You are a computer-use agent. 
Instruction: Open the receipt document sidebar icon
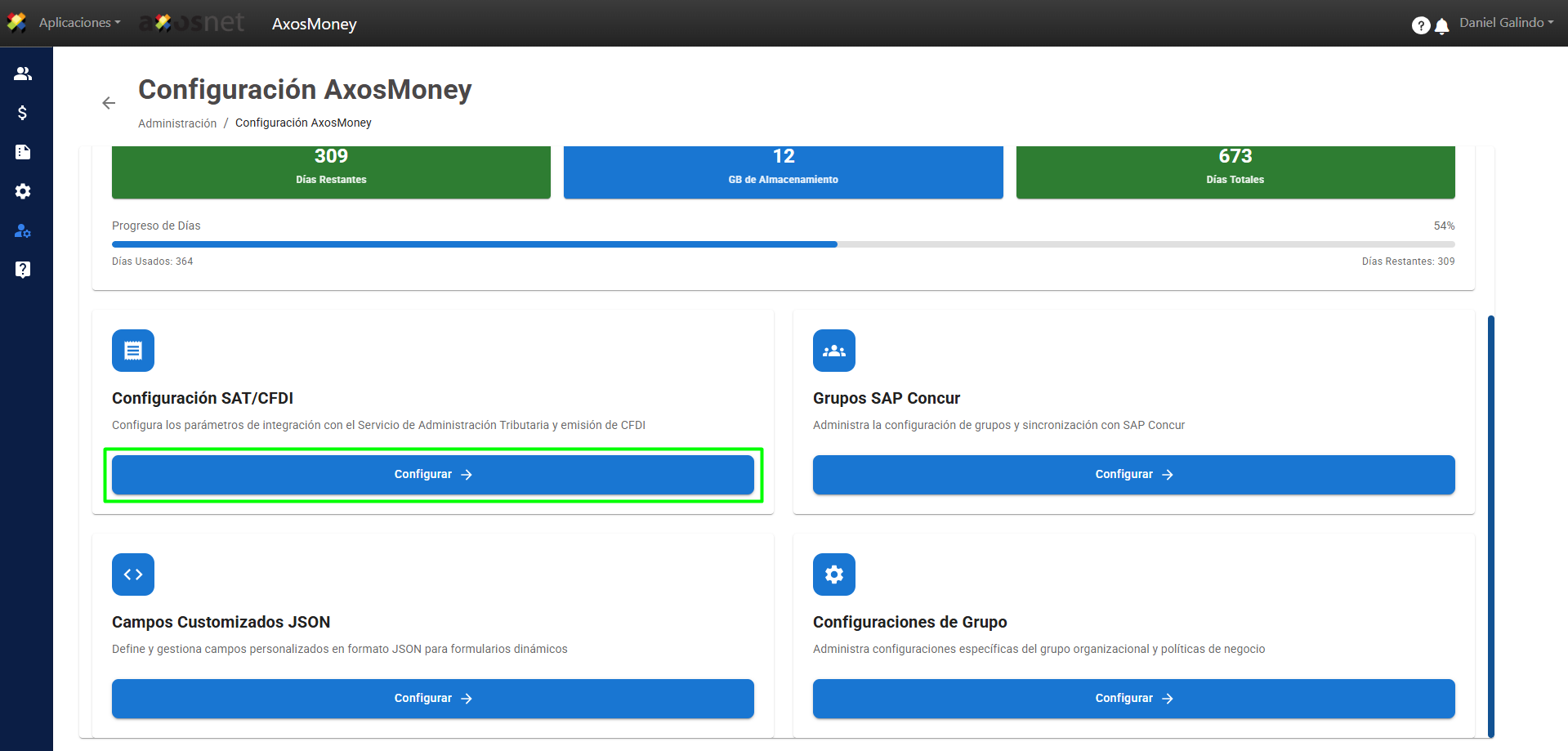[23, 152]
